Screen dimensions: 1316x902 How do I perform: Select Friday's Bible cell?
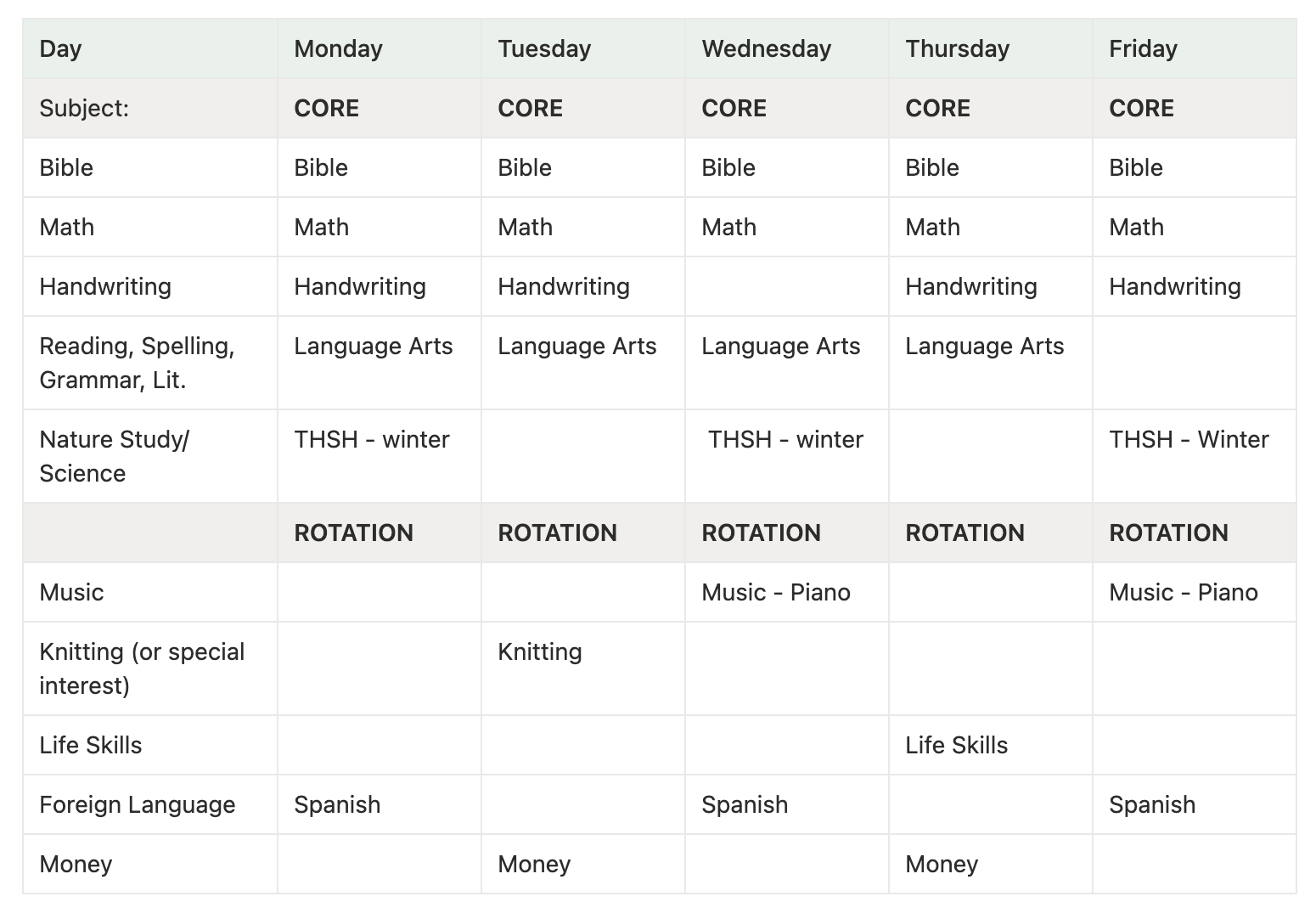tap(1135, 167)
